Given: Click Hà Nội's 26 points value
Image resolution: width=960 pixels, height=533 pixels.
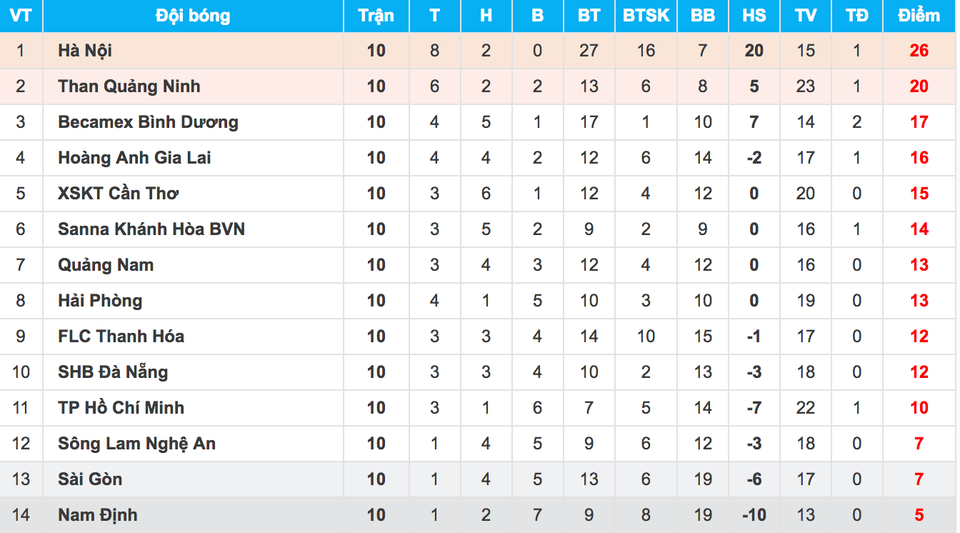Looking at the screenshot, I should [x=919, y=51].
